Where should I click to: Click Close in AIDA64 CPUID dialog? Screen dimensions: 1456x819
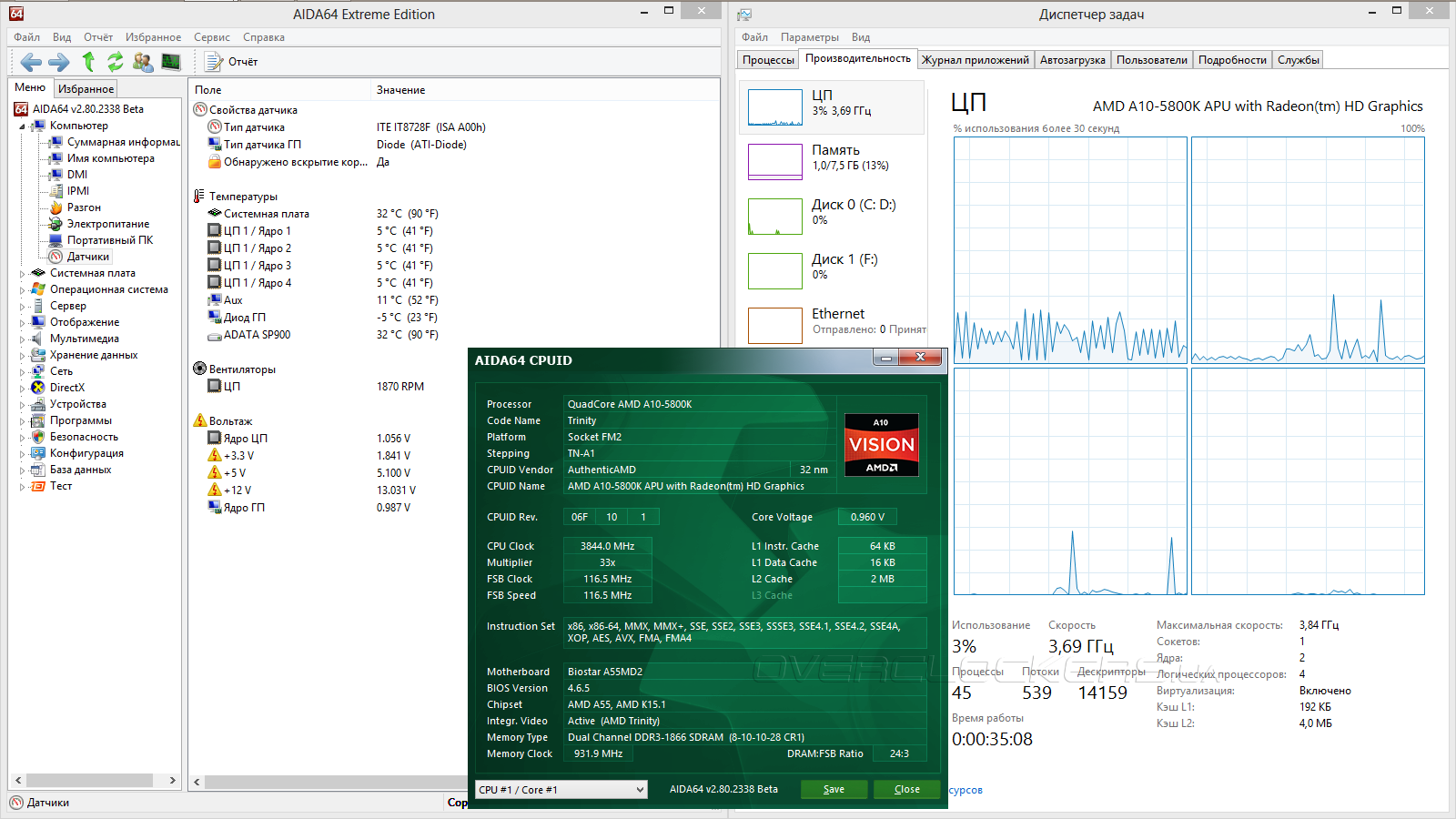(906, 790)
